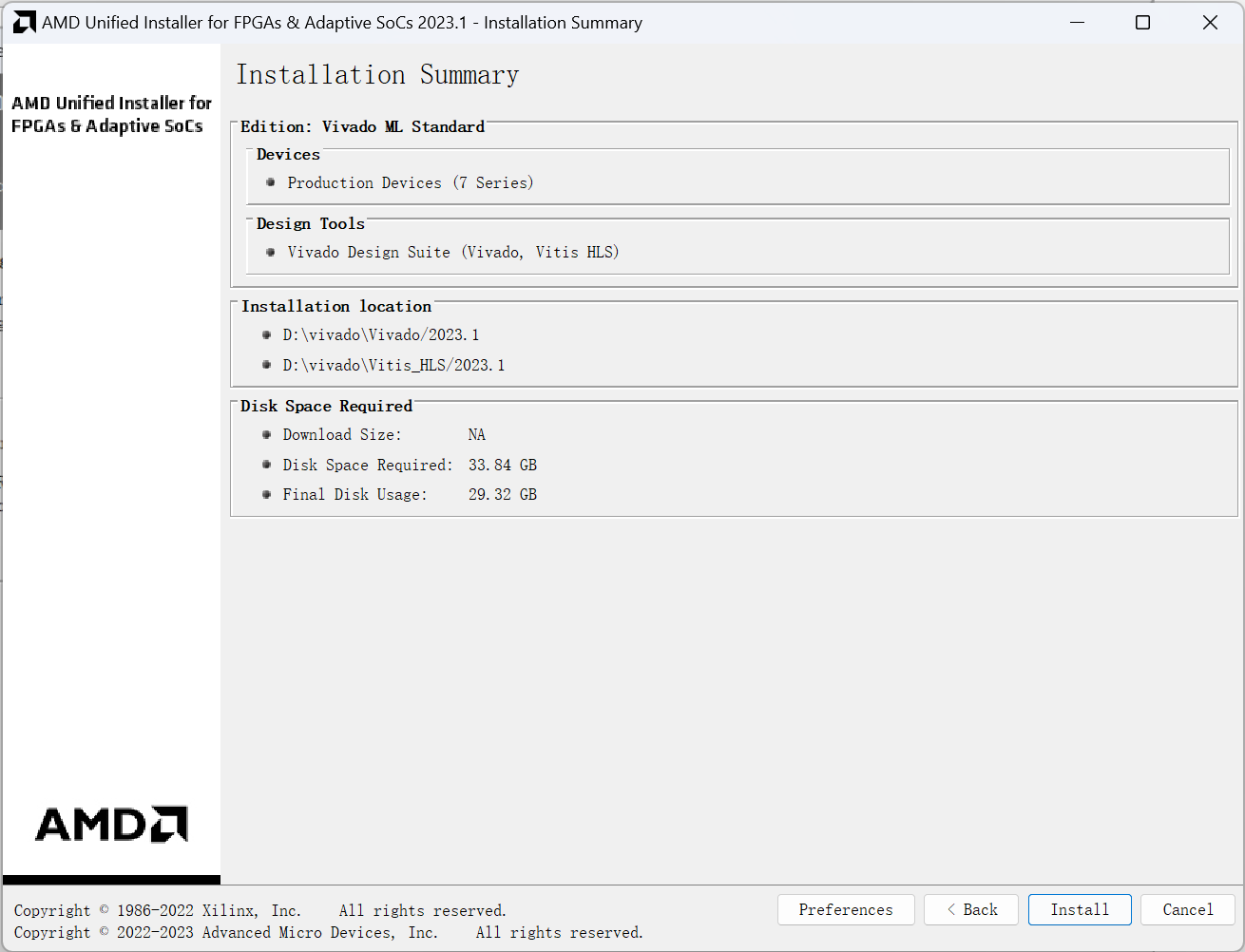Click the AMD logo in title bar
The width and height of the screenshot is (1245, 952).
[x=25, y=23]
